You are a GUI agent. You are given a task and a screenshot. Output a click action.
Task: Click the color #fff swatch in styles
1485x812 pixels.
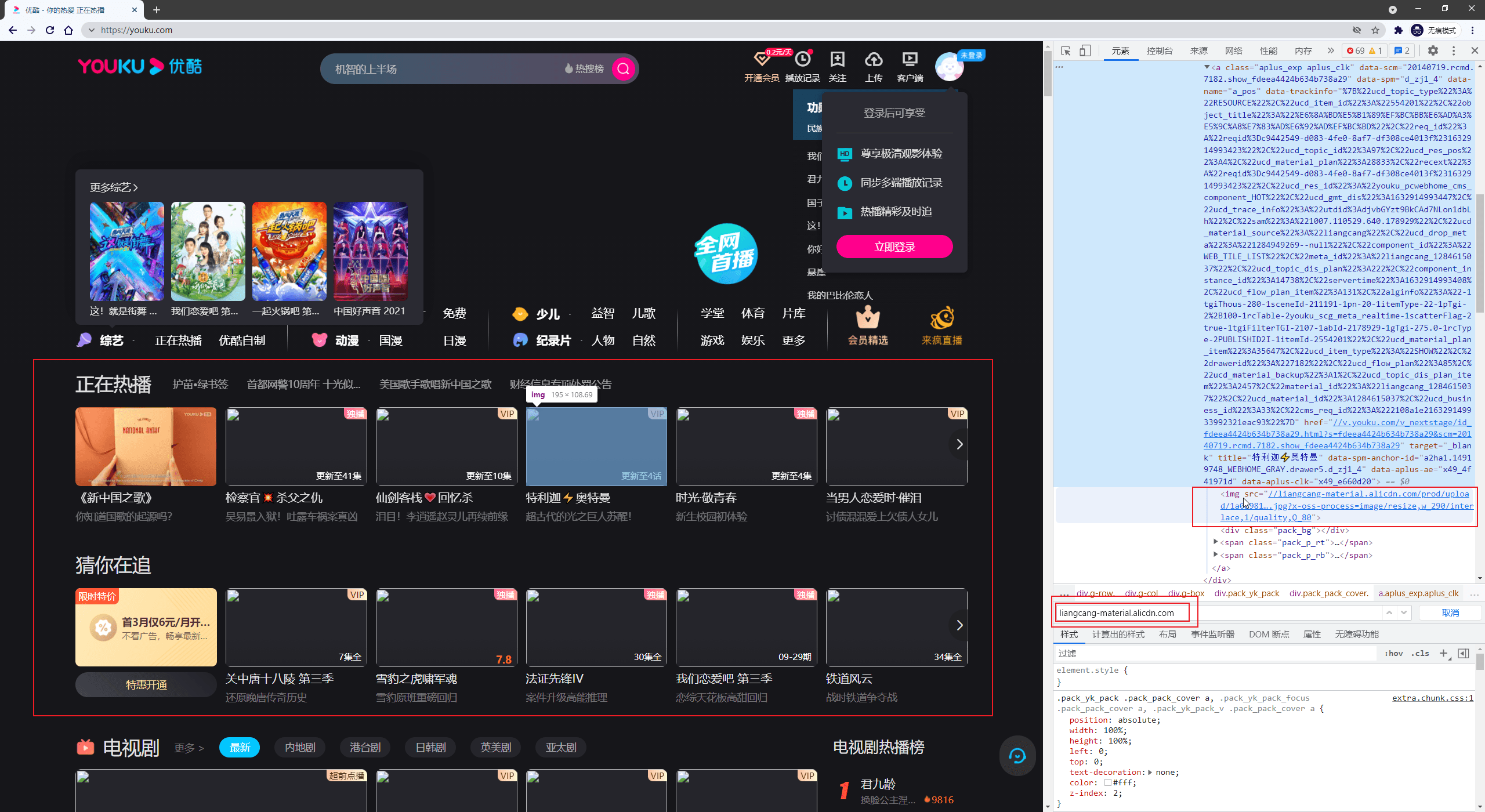point(1108,782)
